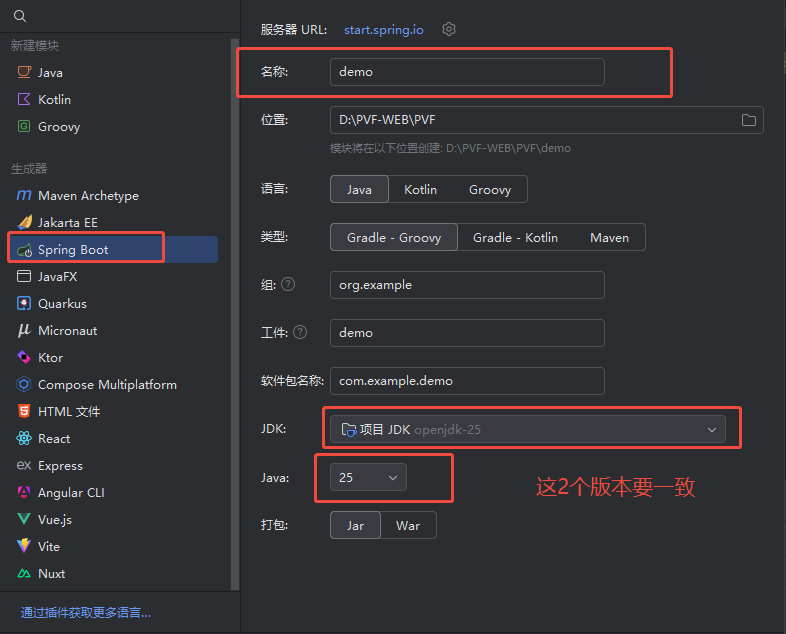Screen dimensions: 786x634
Task: Select the Groovy module icon
Action: [x=24, y=126]
